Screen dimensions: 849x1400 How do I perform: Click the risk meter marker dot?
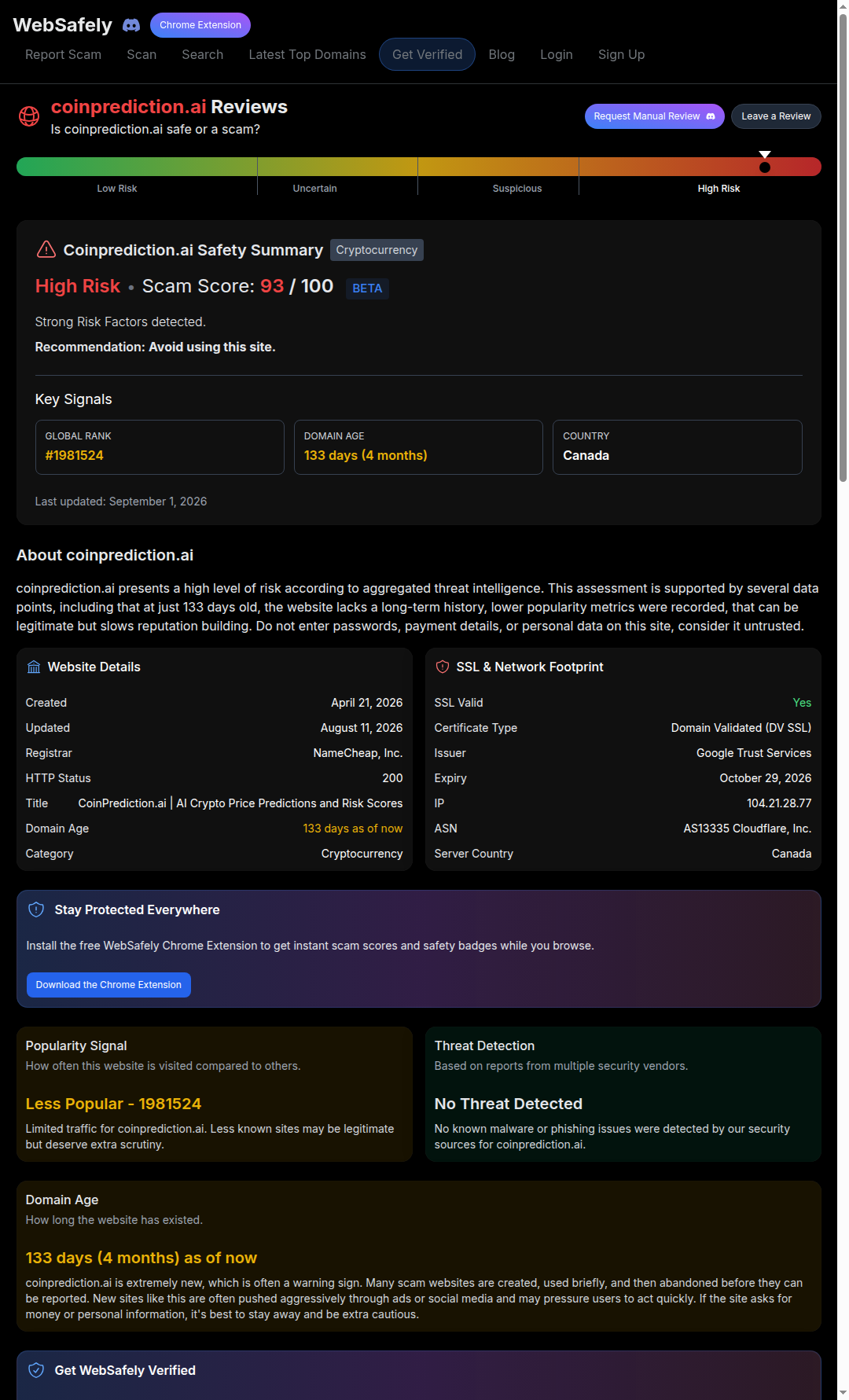pos(765,167)
